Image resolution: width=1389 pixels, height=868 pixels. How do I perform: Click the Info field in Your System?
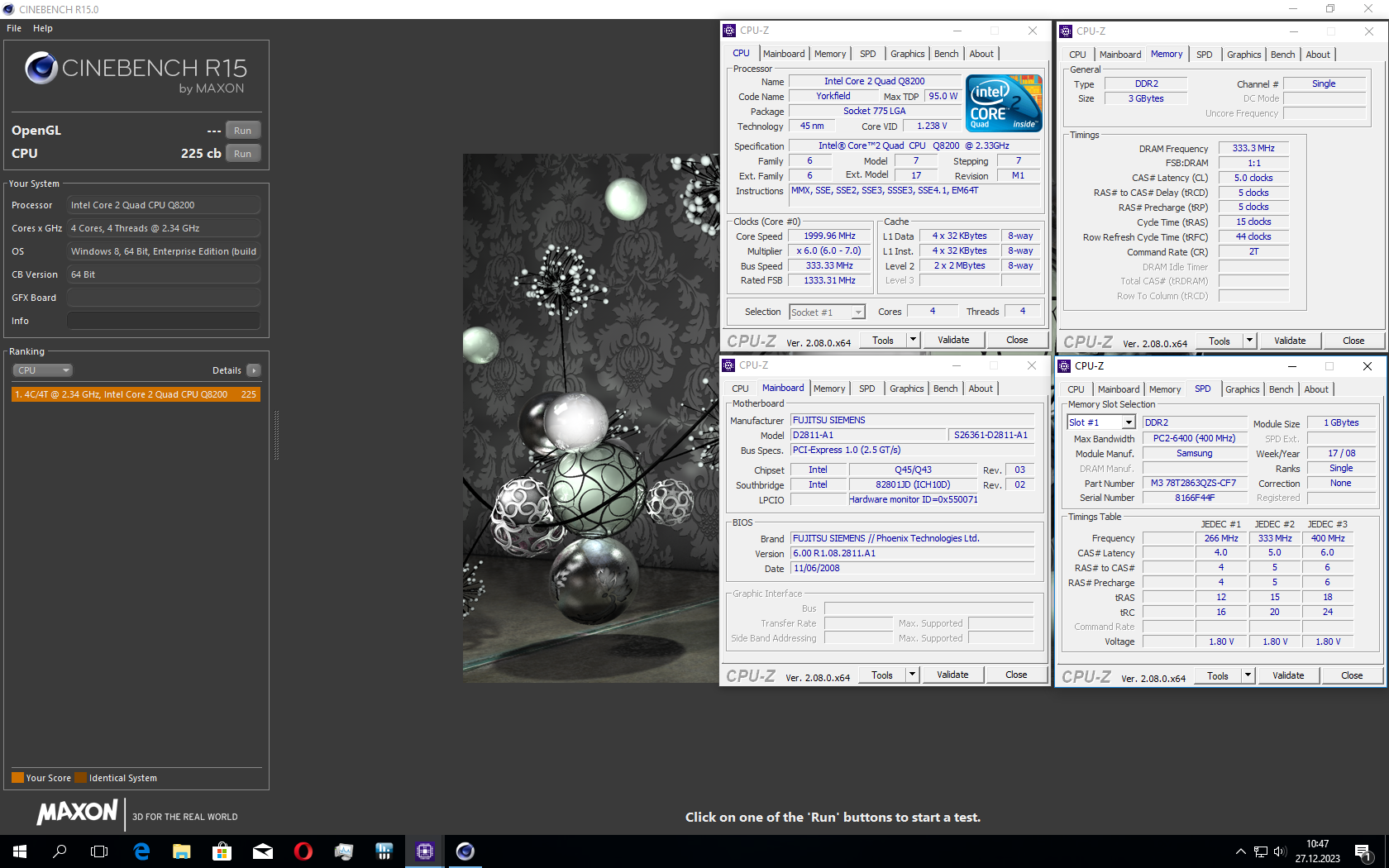pyautogui.click(x=164, y=321)
